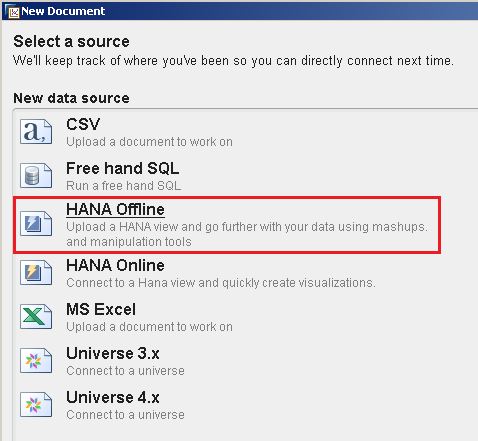Click the Universe 4.x star icon

[36, 404]
